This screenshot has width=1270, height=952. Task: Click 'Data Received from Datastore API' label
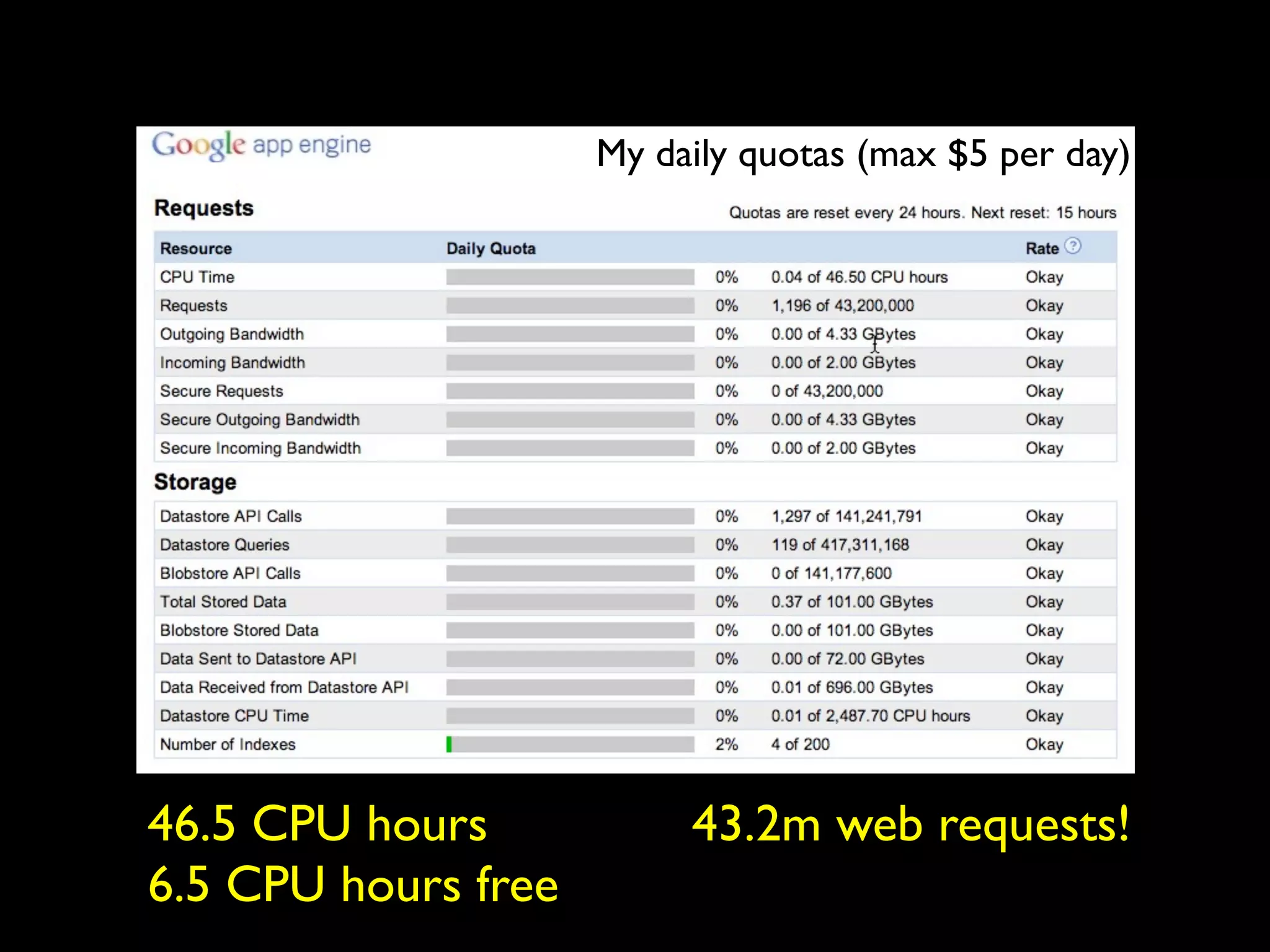pos(284,687)
